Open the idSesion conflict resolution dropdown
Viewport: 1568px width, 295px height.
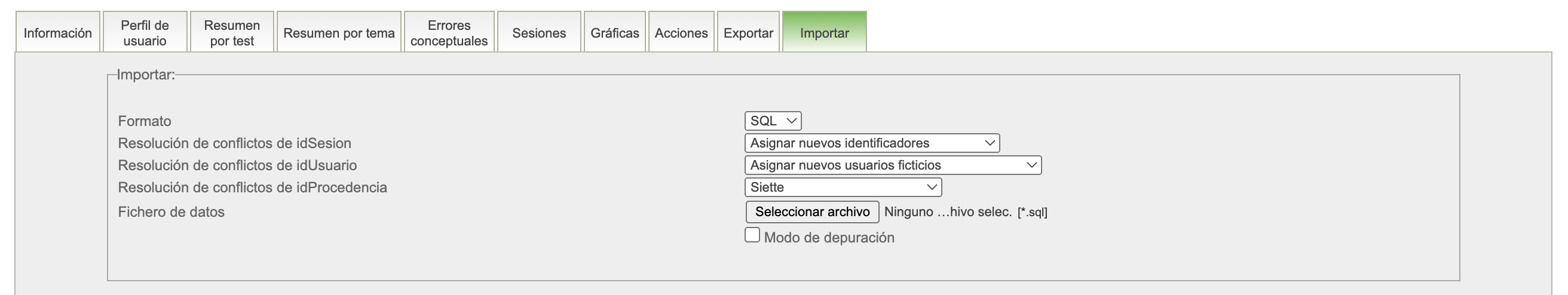[872, 143]
